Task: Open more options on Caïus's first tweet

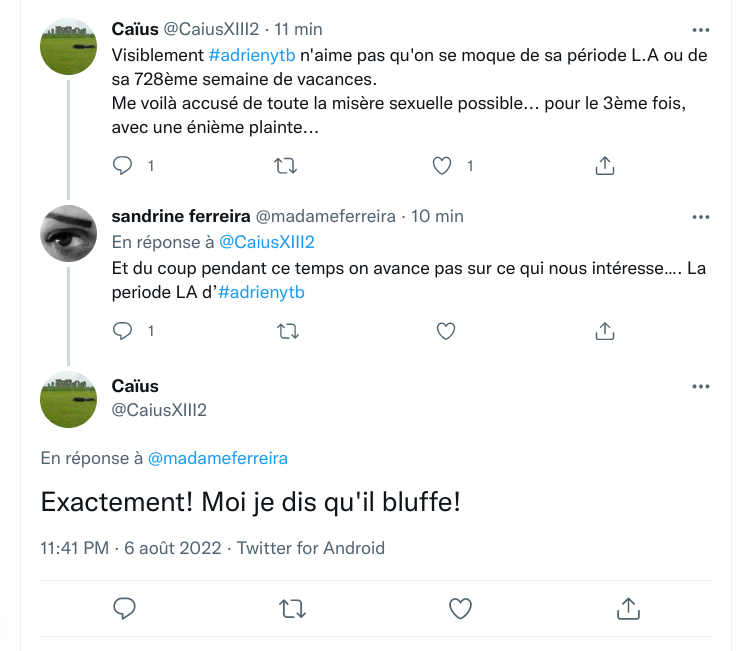Action: click(700, 30)
